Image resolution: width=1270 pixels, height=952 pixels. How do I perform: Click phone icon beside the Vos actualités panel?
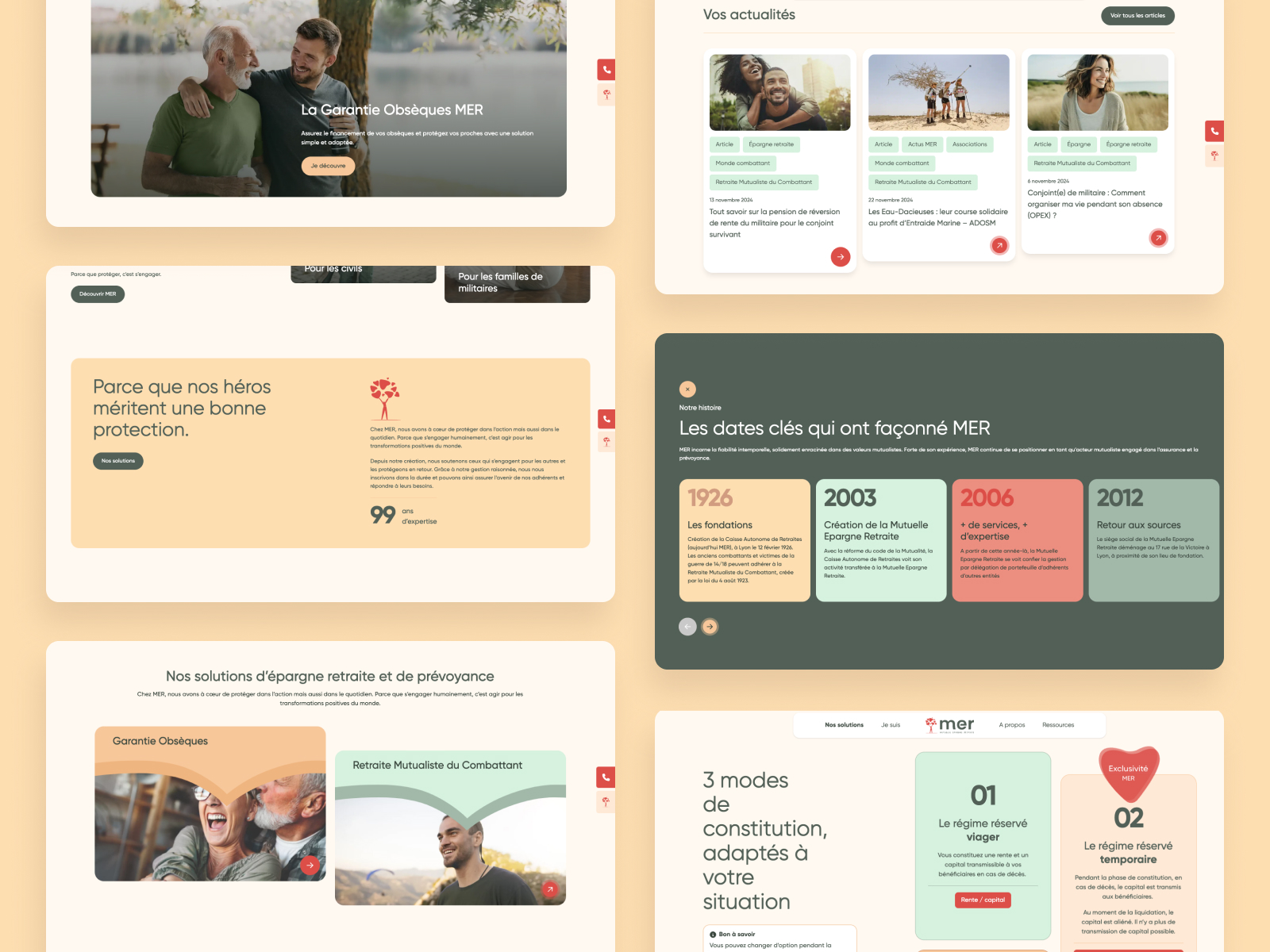point(1214,131)
